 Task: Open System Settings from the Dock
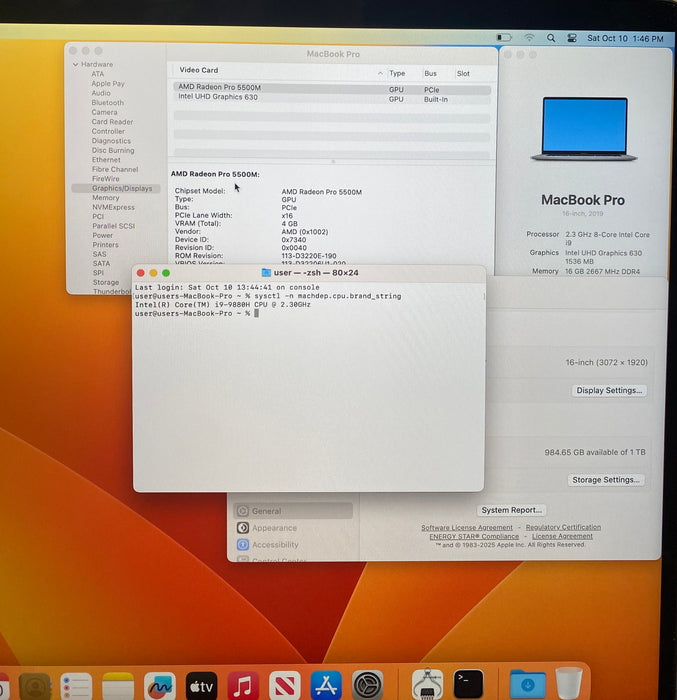368,685
